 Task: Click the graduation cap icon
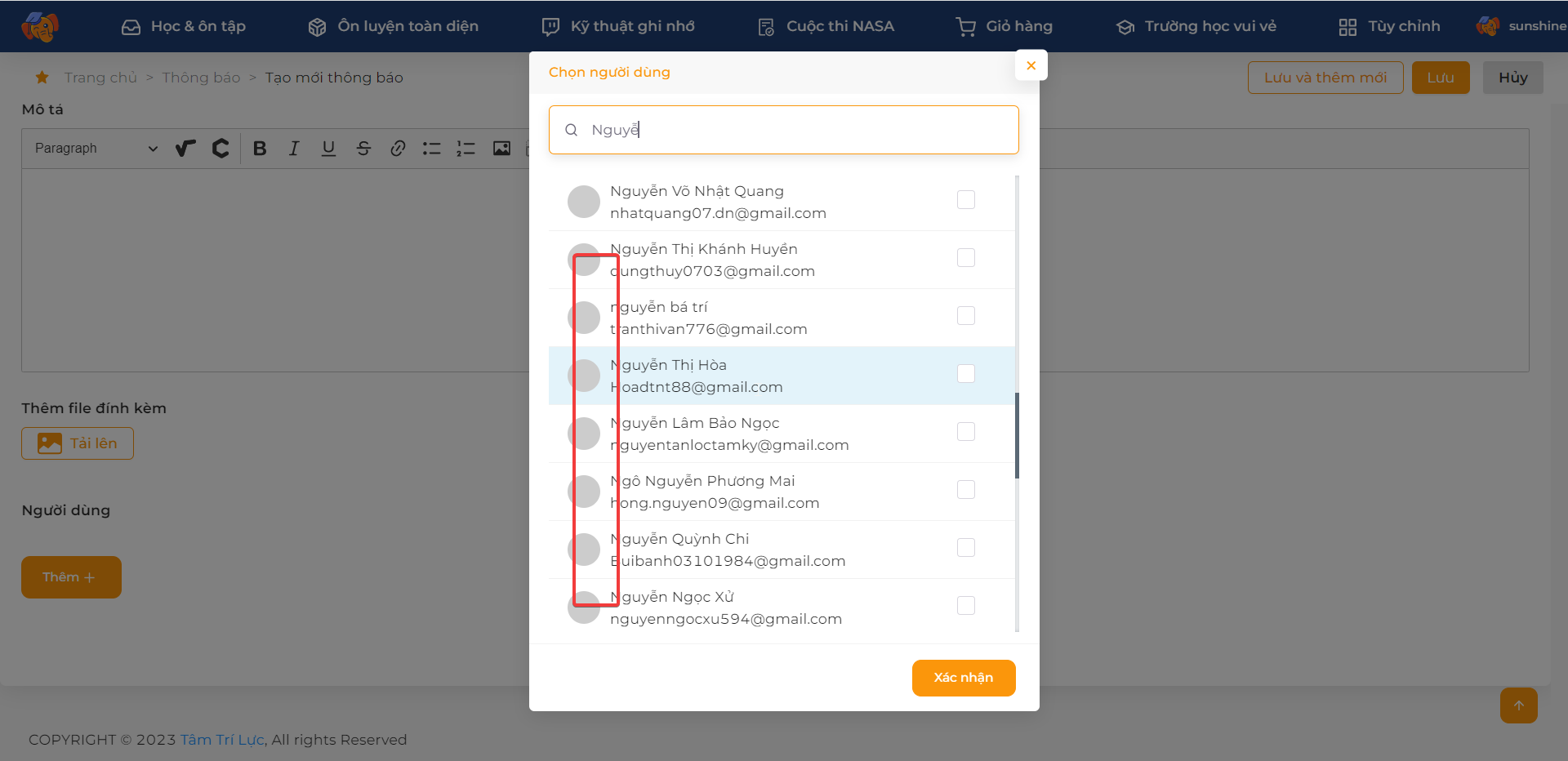tap(1125, 27)
